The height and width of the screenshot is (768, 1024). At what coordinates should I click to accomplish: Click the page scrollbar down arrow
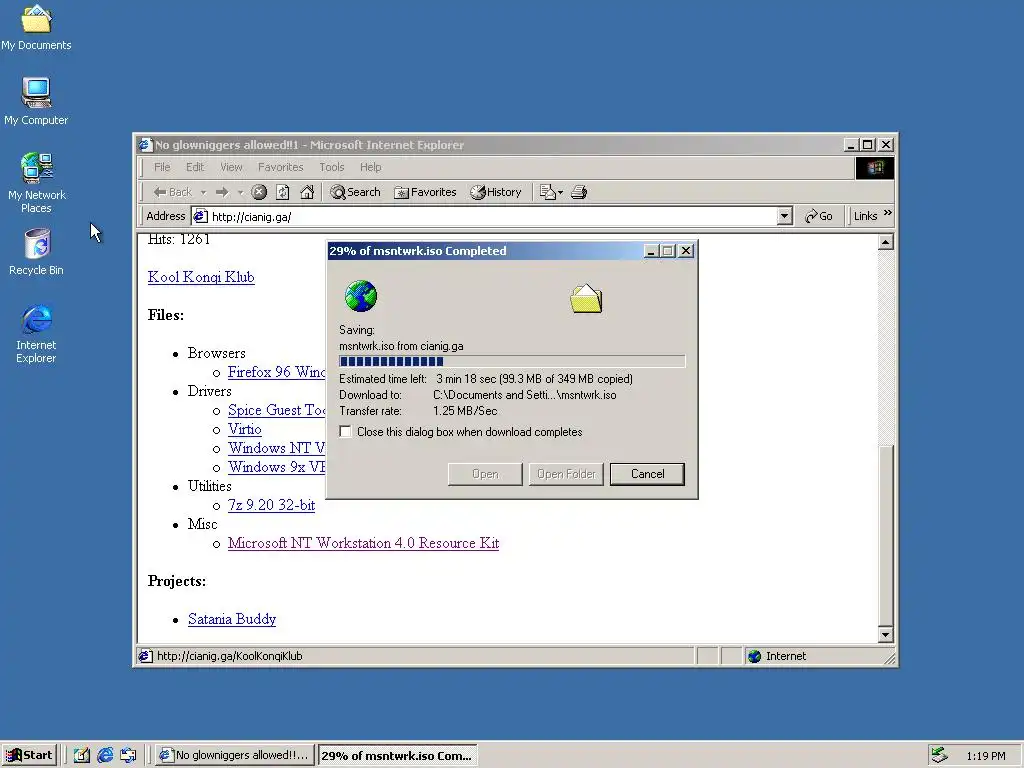886,634
